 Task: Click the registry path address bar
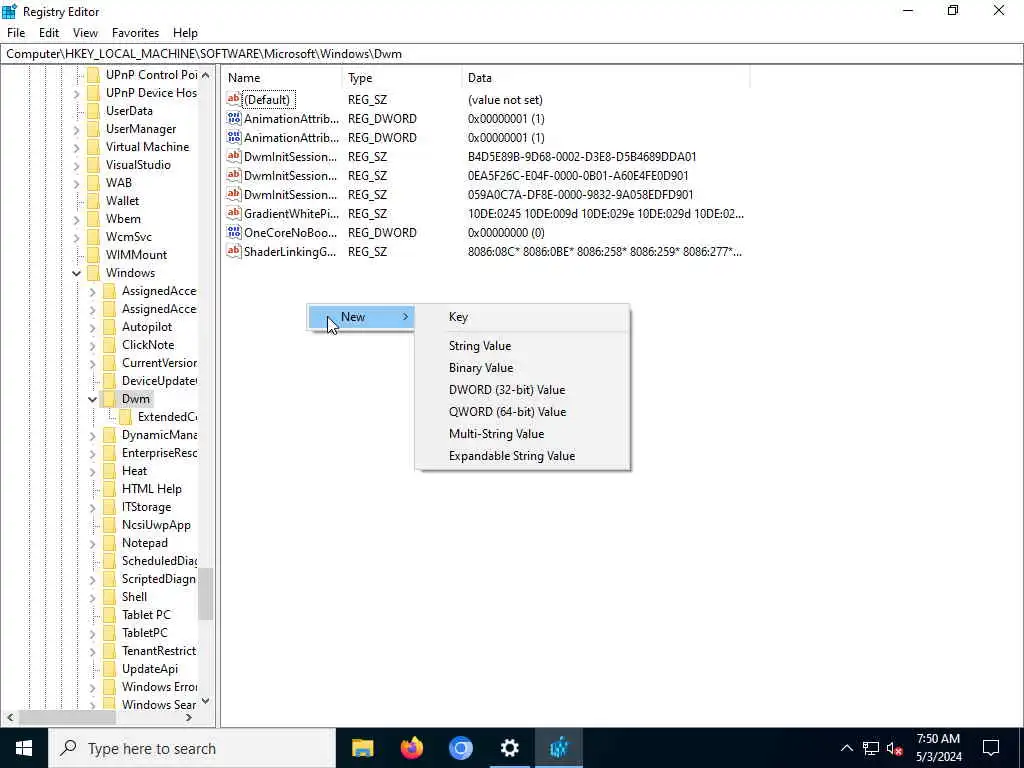(512, 54)
